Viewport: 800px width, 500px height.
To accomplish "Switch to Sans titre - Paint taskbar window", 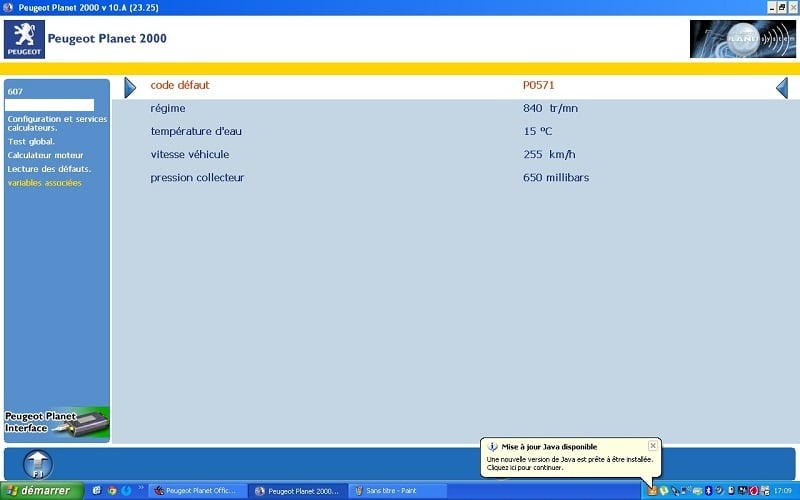I will point(398,491).
